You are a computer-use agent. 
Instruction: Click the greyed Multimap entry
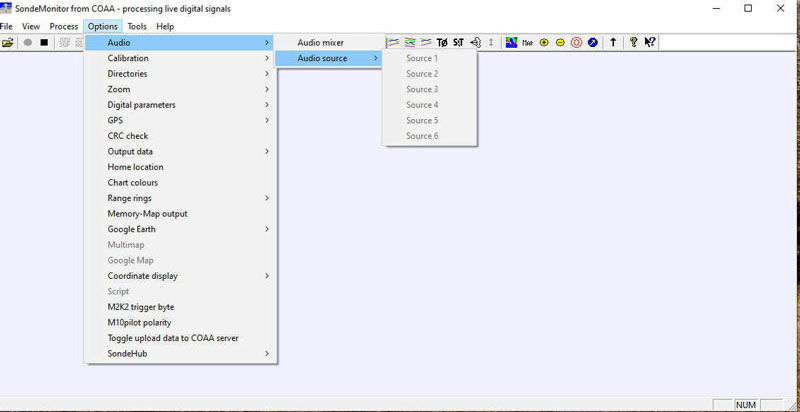180,245
